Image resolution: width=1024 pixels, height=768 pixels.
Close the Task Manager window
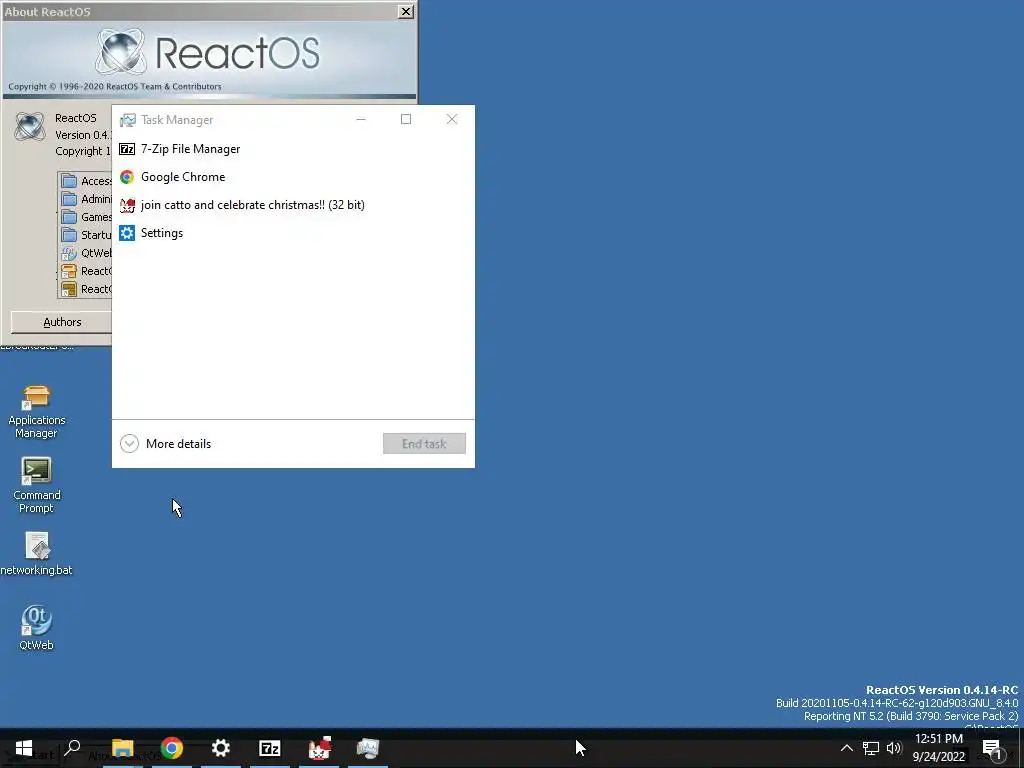coord(452,120)
